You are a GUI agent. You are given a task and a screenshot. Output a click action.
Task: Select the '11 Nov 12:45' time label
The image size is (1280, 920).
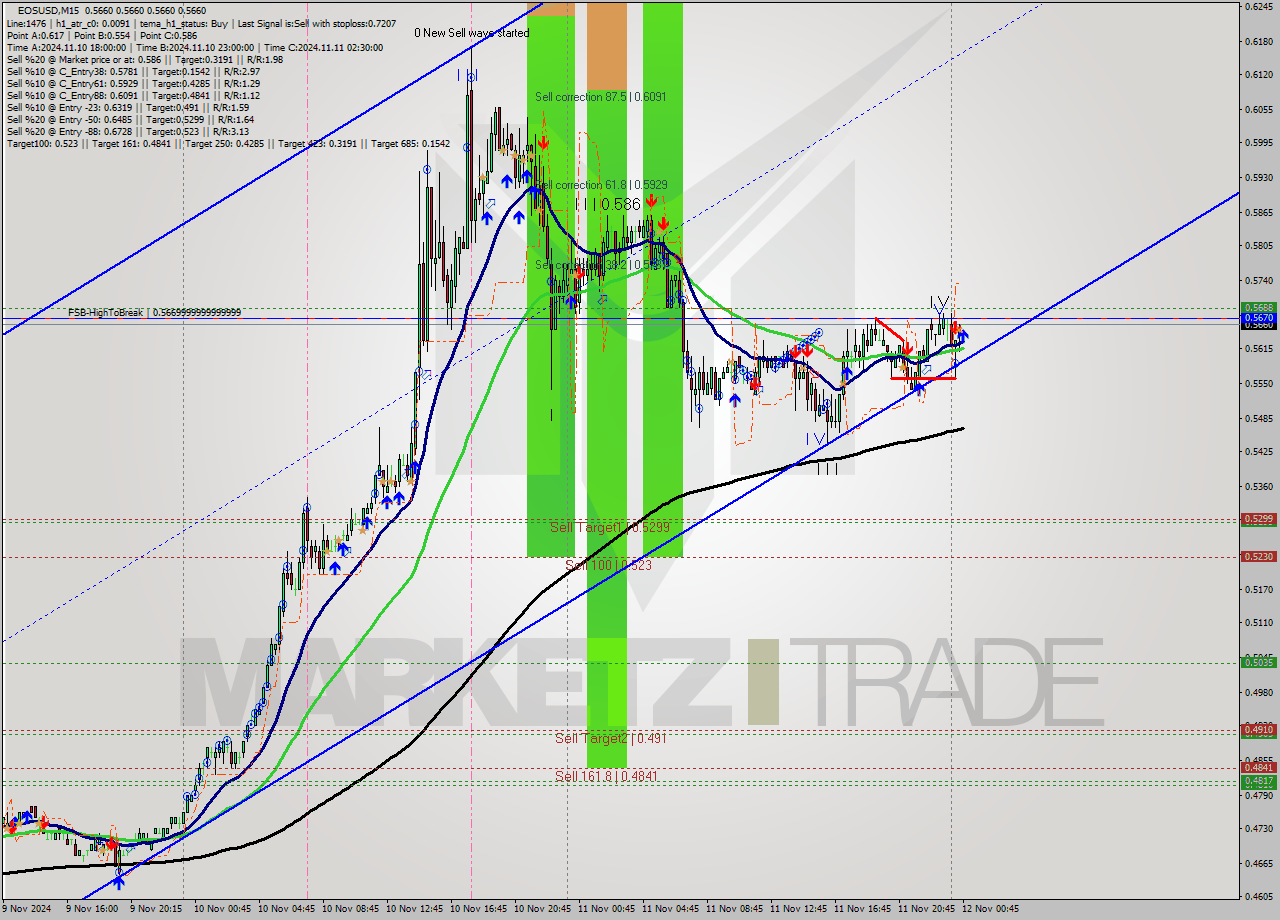[798, 909]
